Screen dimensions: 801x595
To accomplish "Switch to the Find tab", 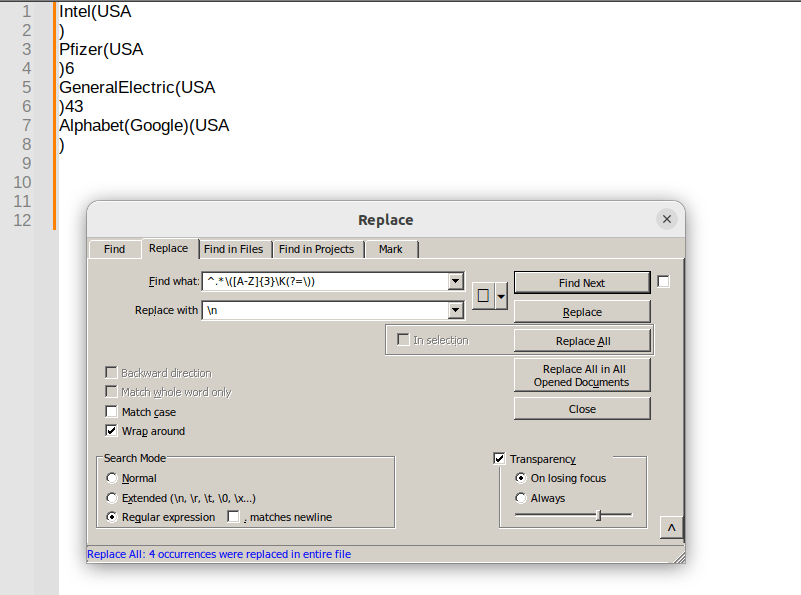I will [x=114, y=249].
